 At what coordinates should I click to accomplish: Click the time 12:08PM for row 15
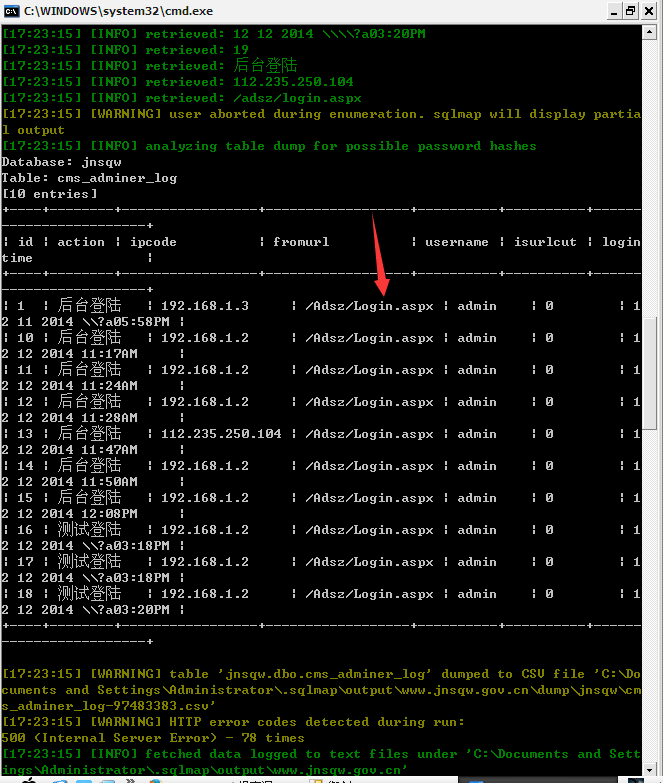pos(109,513)
